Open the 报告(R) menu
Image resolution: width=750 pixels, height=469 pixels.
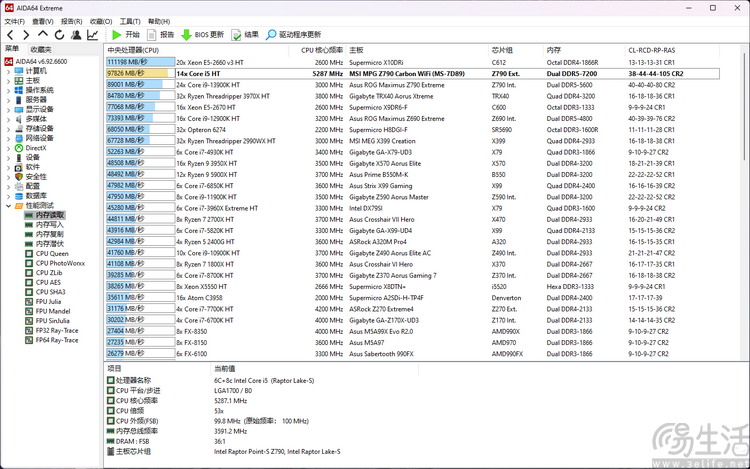[x=71, y=22]
